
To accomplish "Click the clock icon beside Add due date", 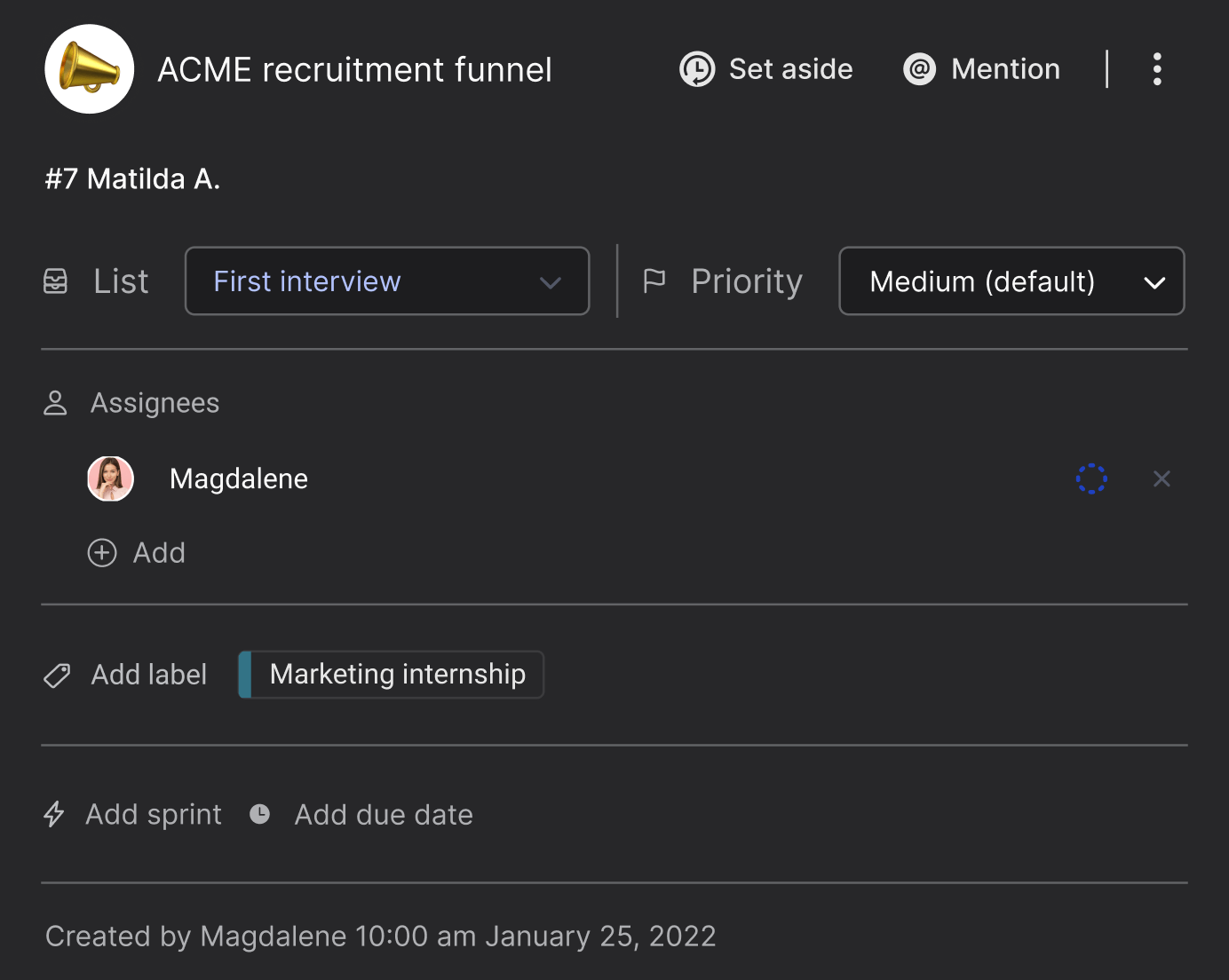I will pos(259,813).
